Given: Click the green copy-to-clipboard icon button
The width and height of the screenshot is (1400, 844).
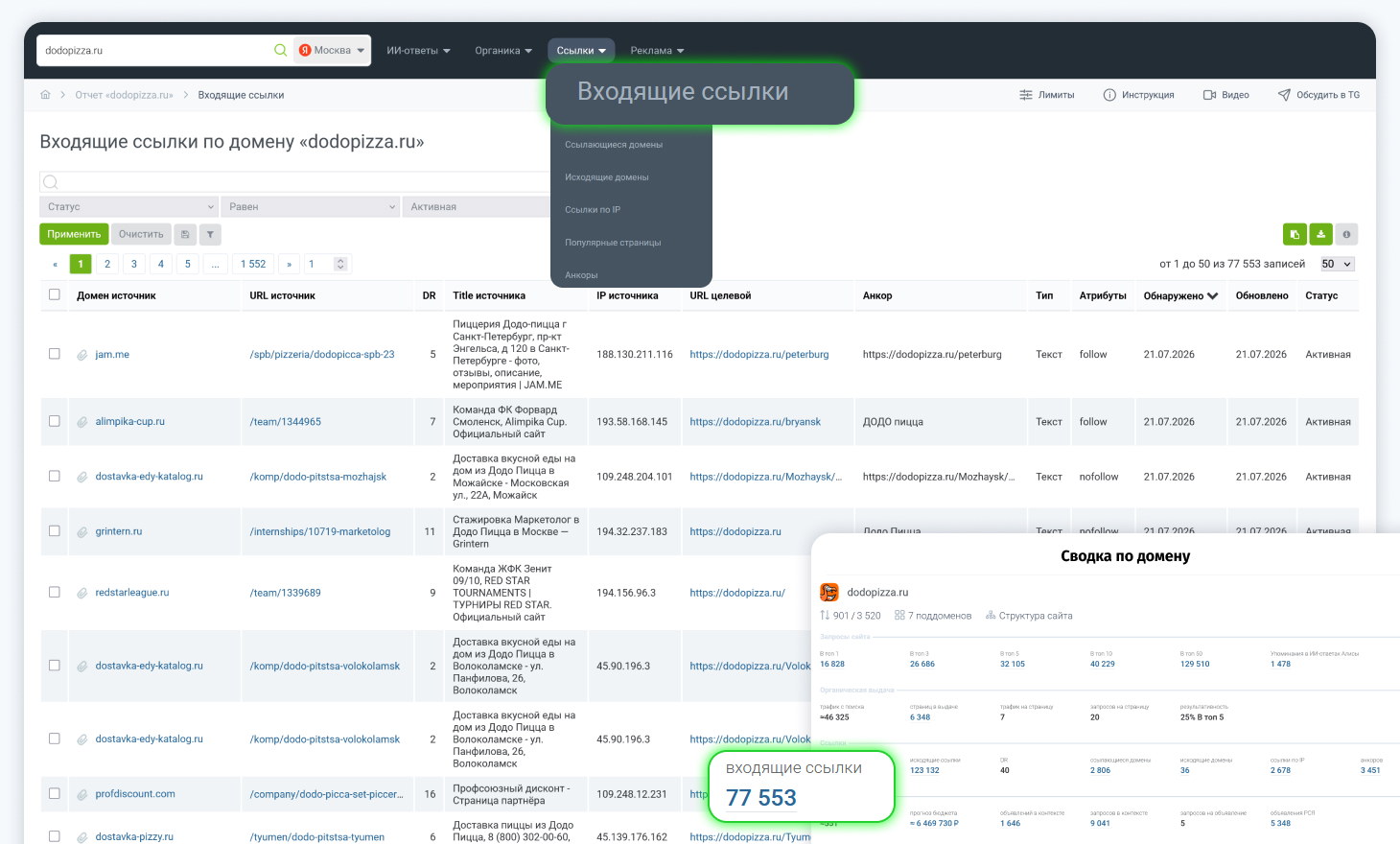Looking at the screenshot, I should tap(1295, 234).
